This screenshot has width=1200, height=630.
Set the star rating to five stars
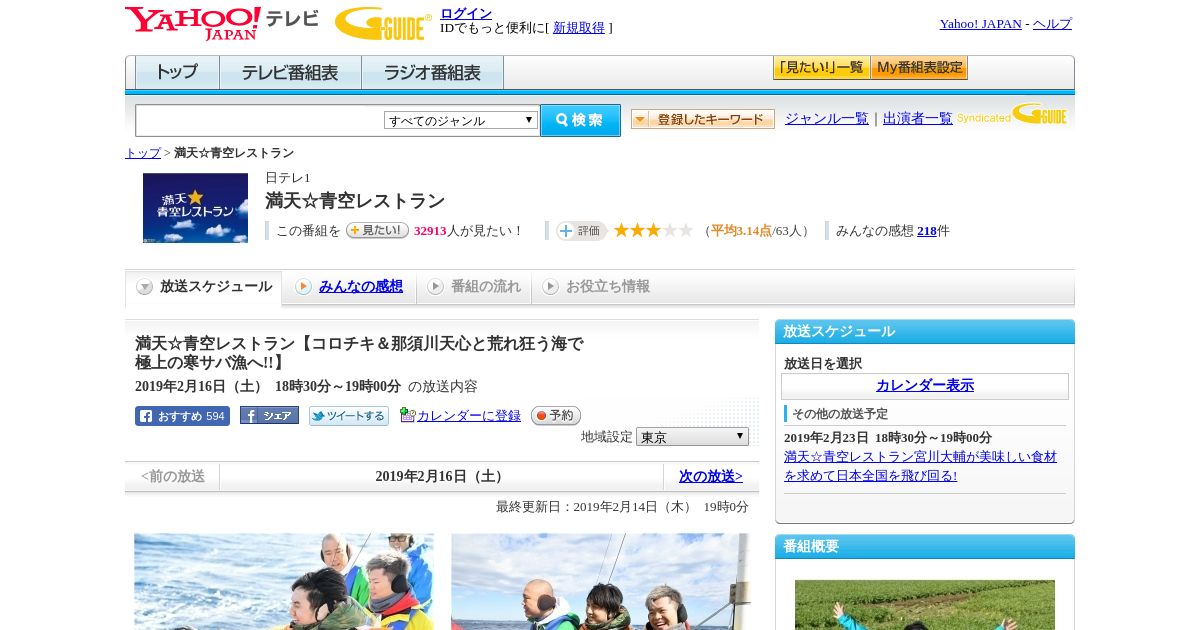click(685, 231)
